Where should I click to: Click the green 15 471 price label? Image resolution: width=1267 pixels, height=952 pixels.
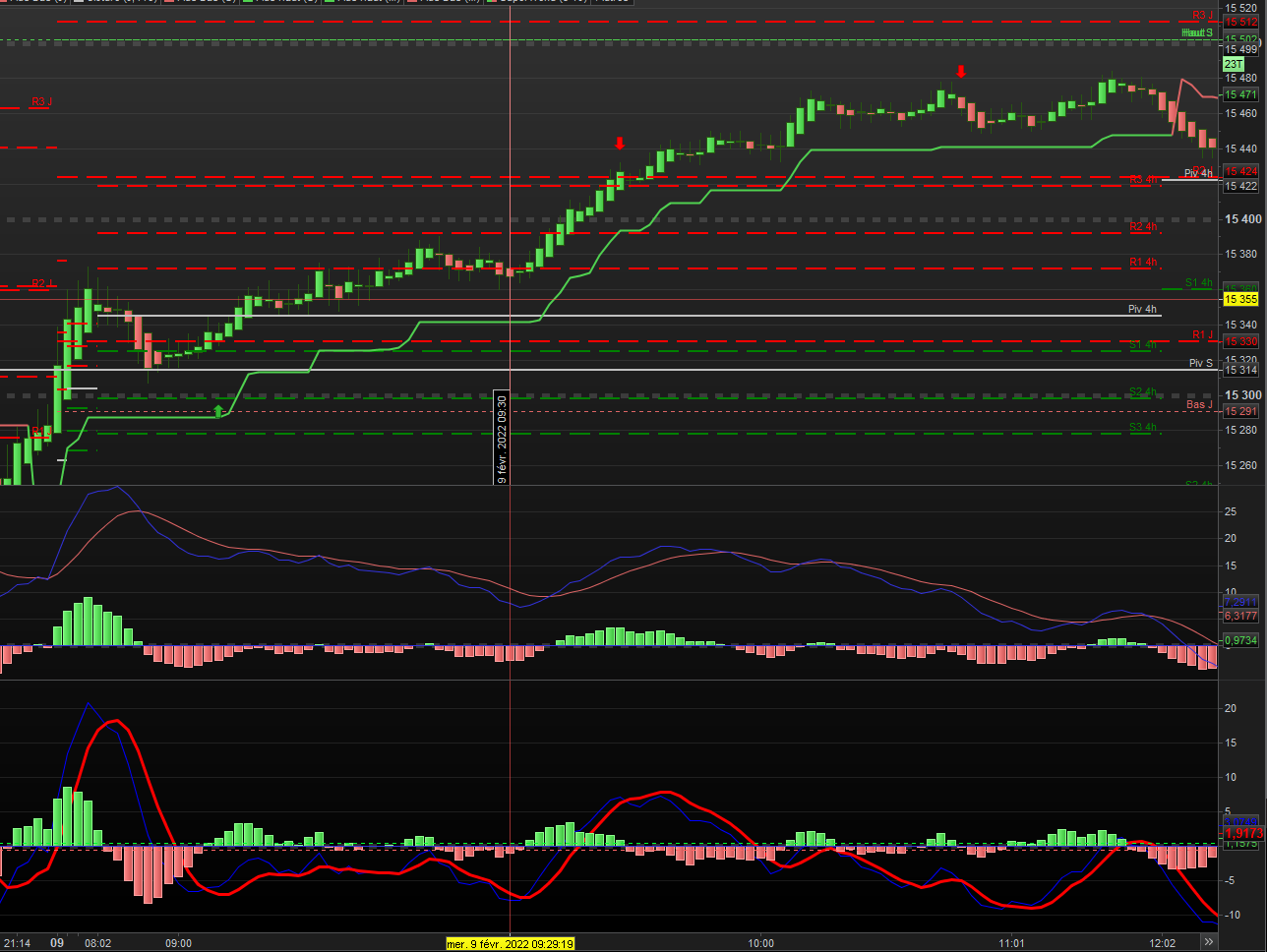click(x=1240, y=94)
